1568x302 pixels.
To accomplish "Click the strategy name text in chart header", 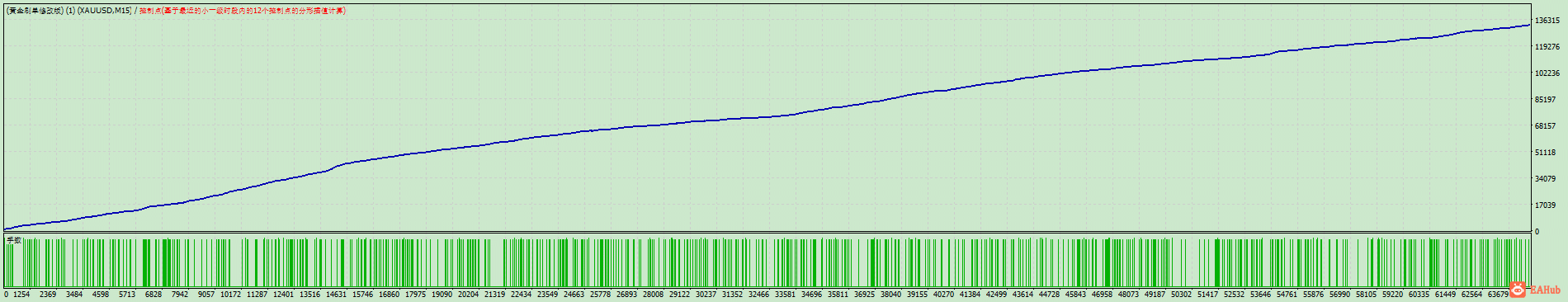I will pyautogui.click(x=35, y=11).
